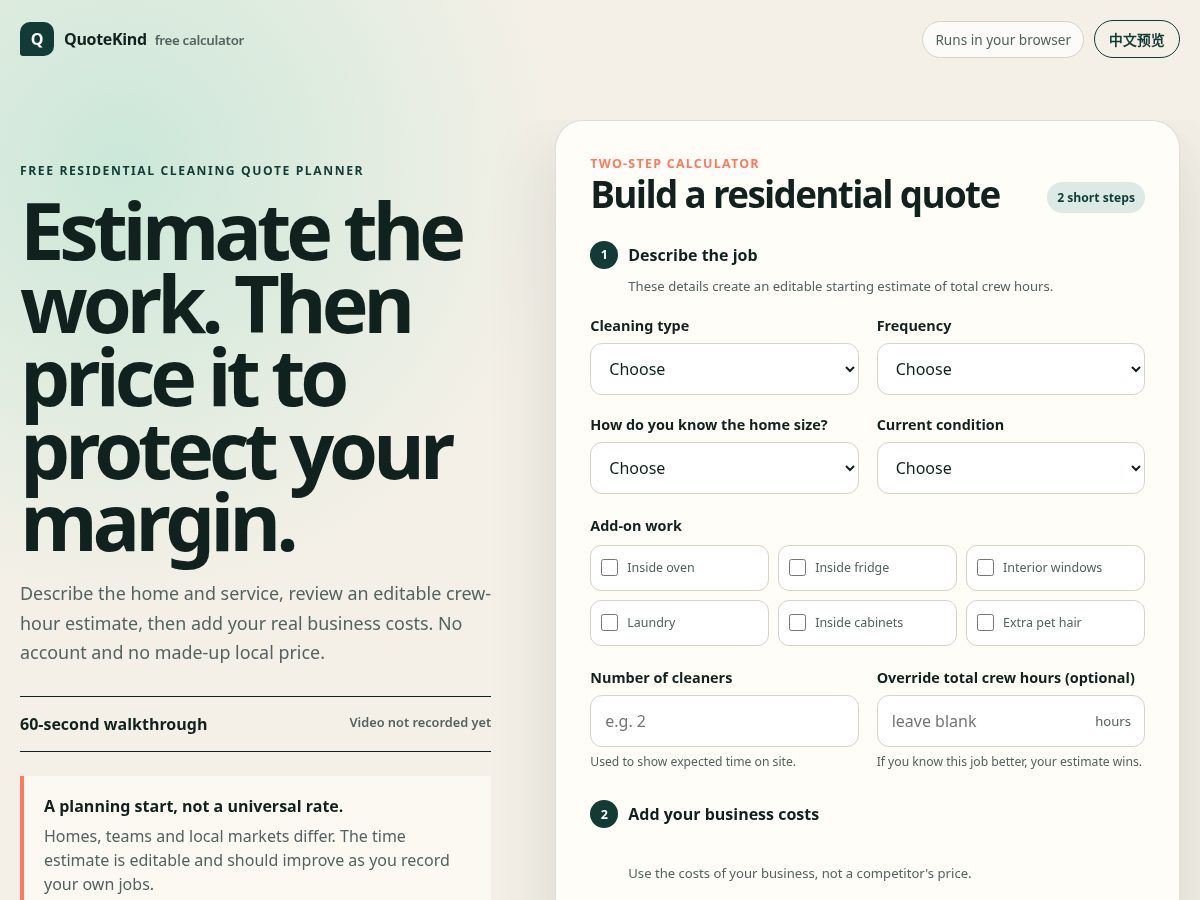The image size is (1200, 900).
Task: Switch to the 中文预览 Chinese preview
Action: point(1137,40)
